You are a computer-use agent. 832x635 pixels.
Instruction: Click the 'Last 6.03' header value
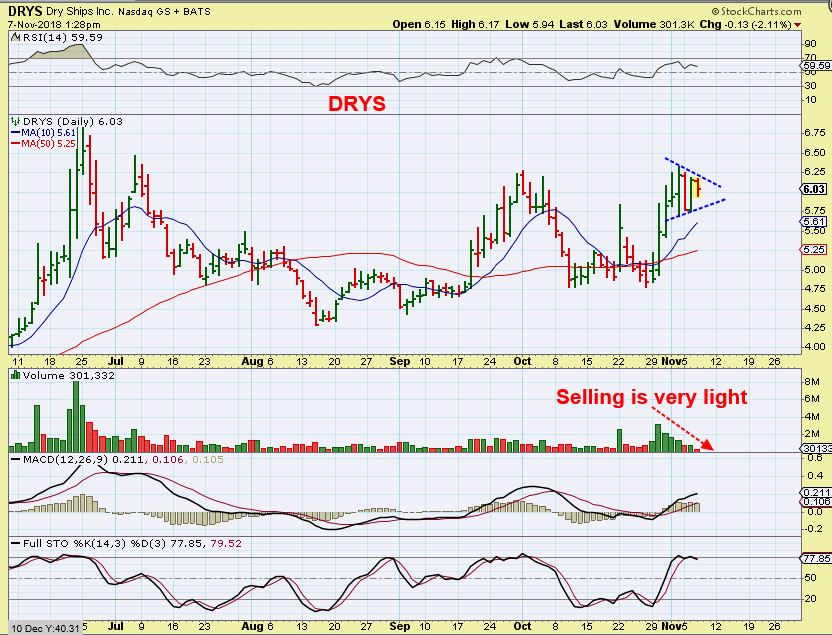pyautogui.click(x=583, y=24)
